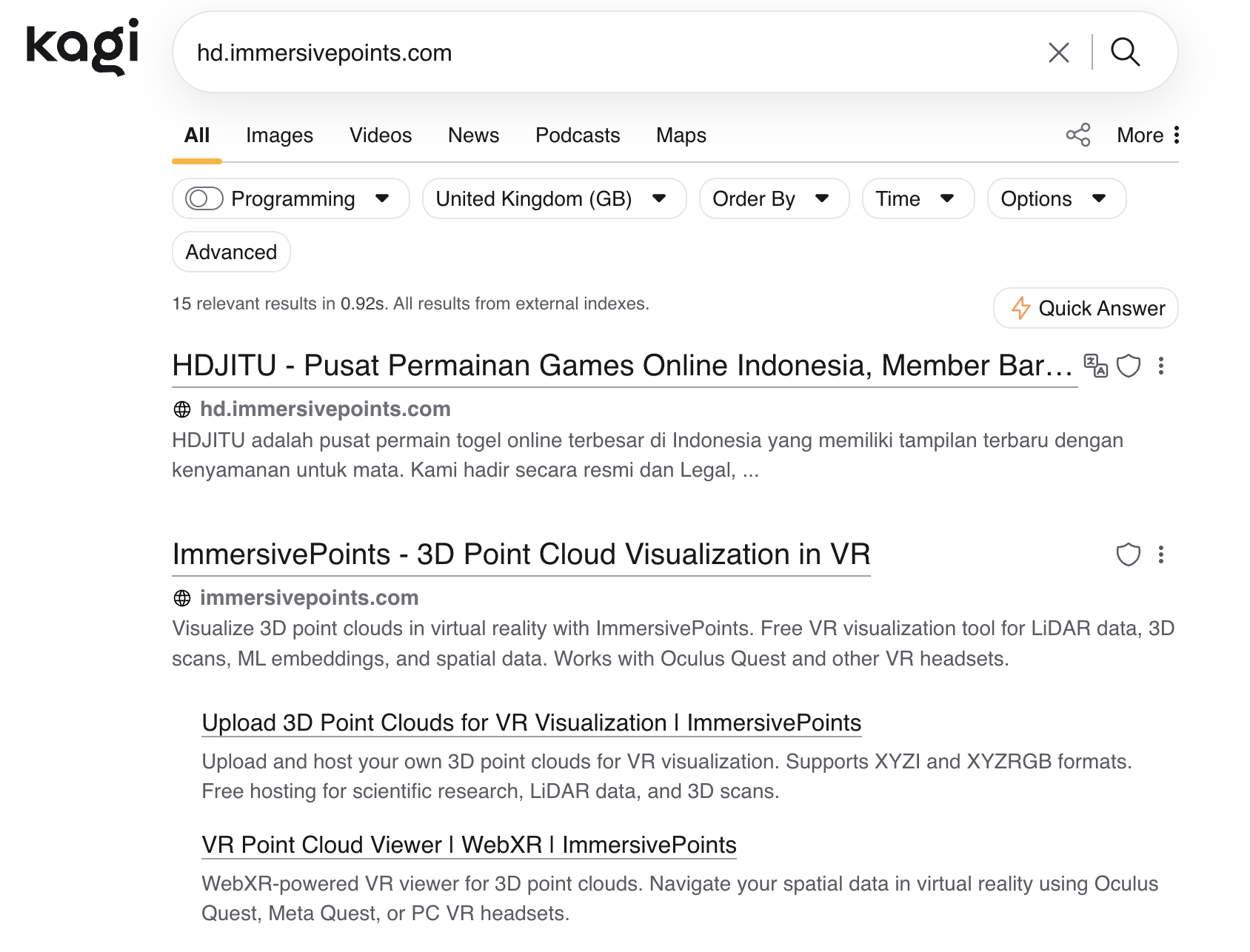
Task: Open three-dot menu for HDJITU result
Action: click(x=1161, y=366)
